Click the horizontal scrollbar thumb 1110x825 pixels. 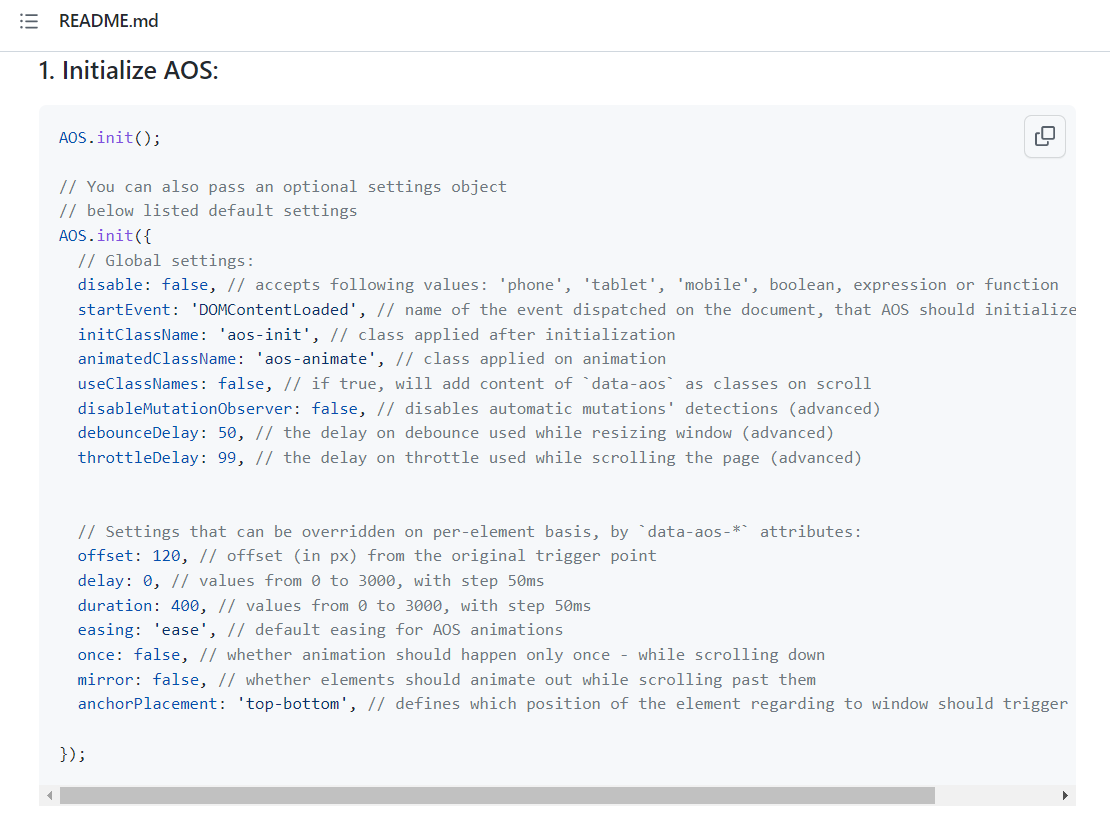point(497,795)
